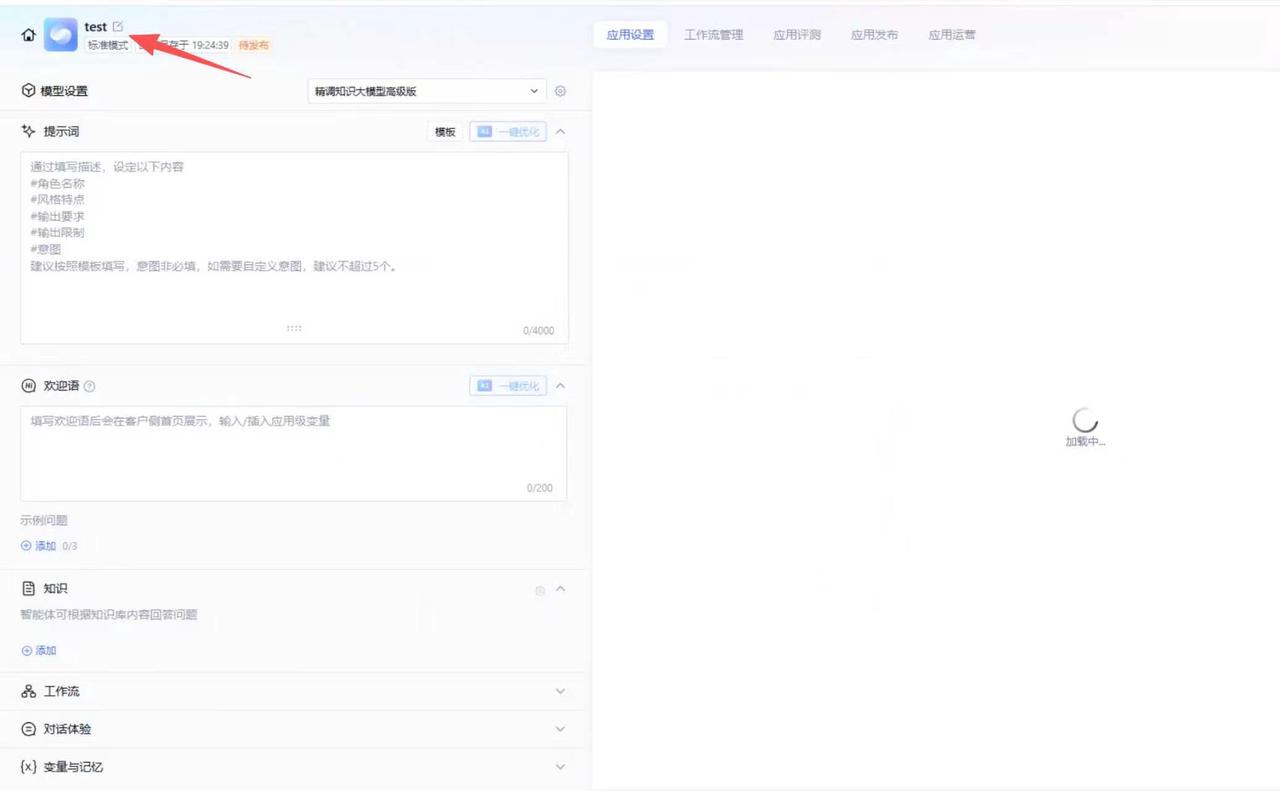The width and height of the screenshot is (1280, 791).
Task: Expand the 对话体验 section chevron
Action: [560, 729]
